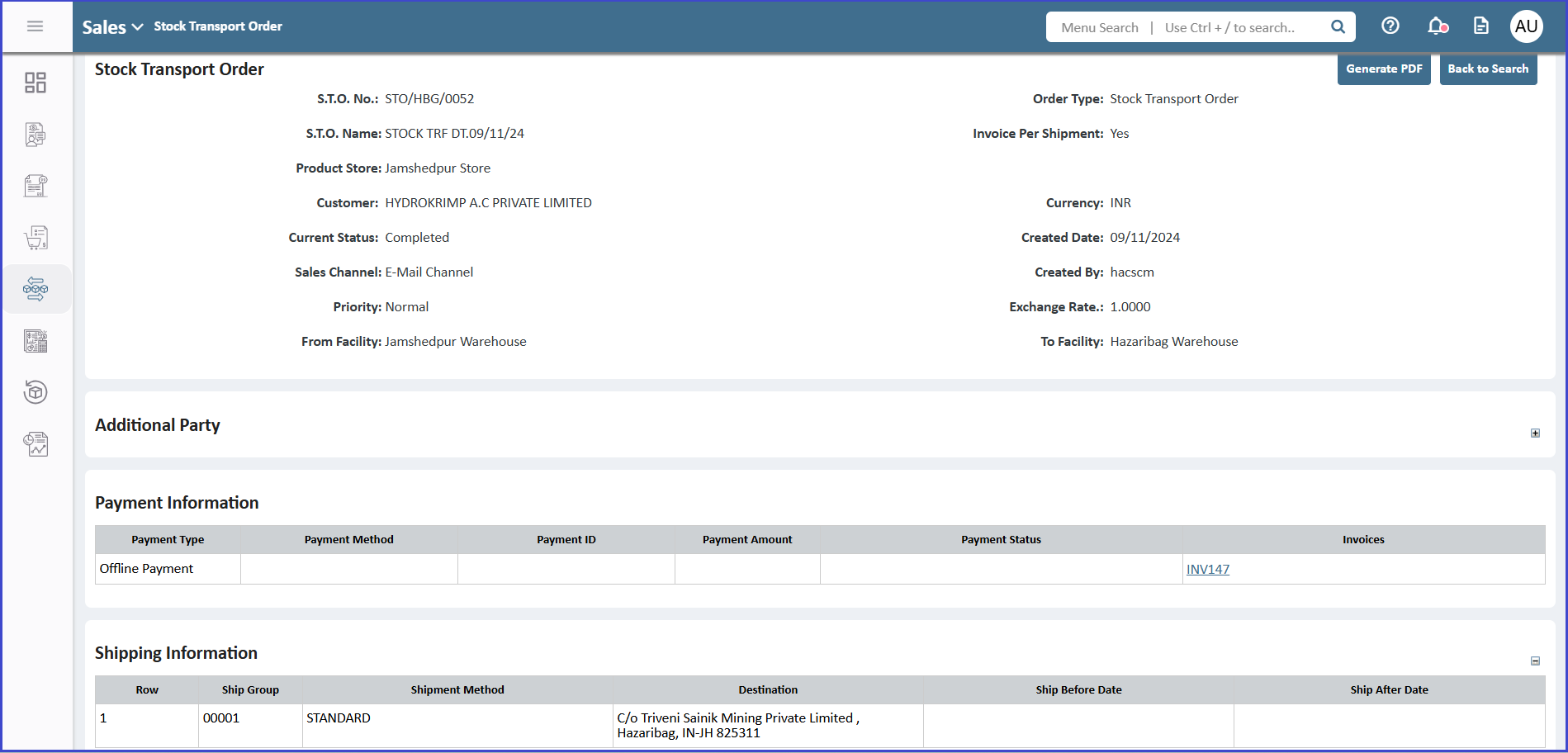
Task: Open the help question mark icon
Action: coord(1390,26)
